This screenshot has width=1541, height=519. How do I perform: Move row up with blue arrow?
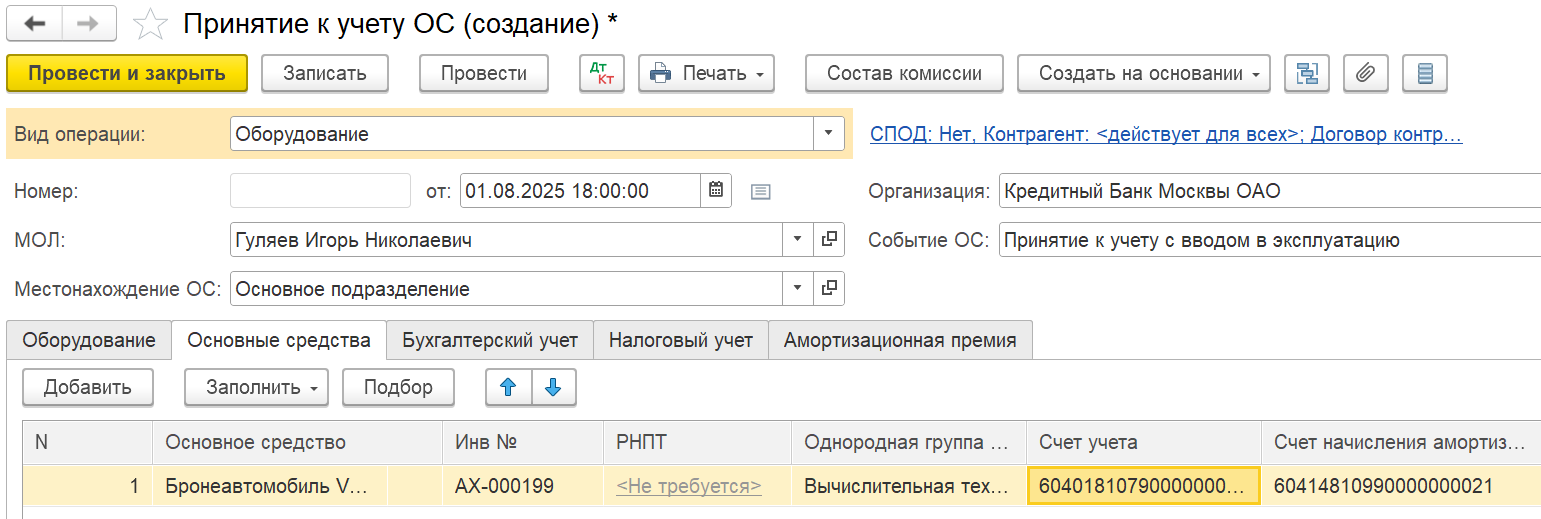[x=508, y=387]
